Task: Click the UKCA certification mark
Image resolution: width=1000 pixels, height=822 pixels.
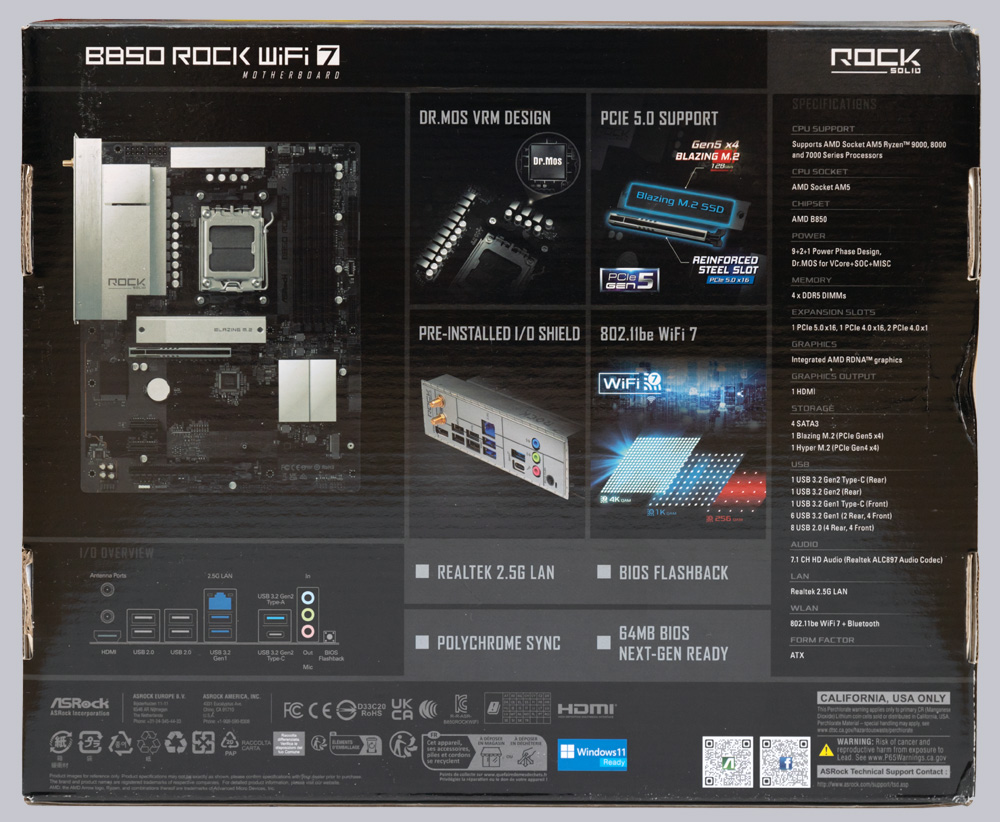Action: pyautogui.click(x=401, y=709)
